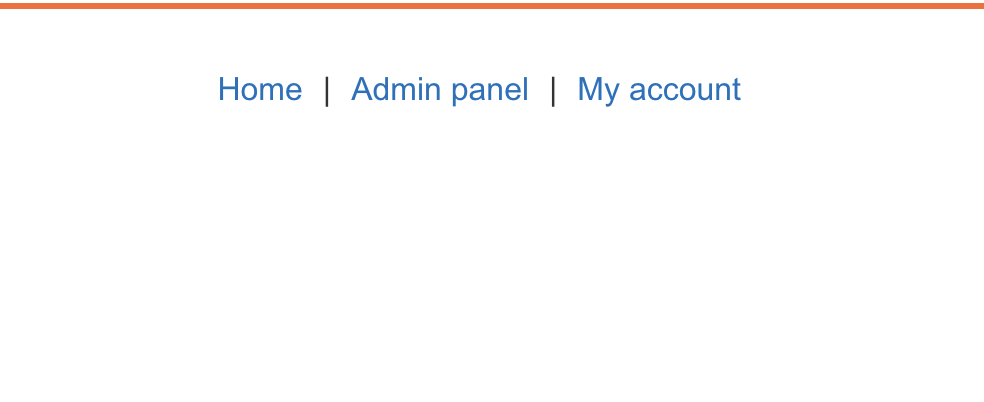Choose My account in header menu
This screenshot has width=984, height=402.
659,90
